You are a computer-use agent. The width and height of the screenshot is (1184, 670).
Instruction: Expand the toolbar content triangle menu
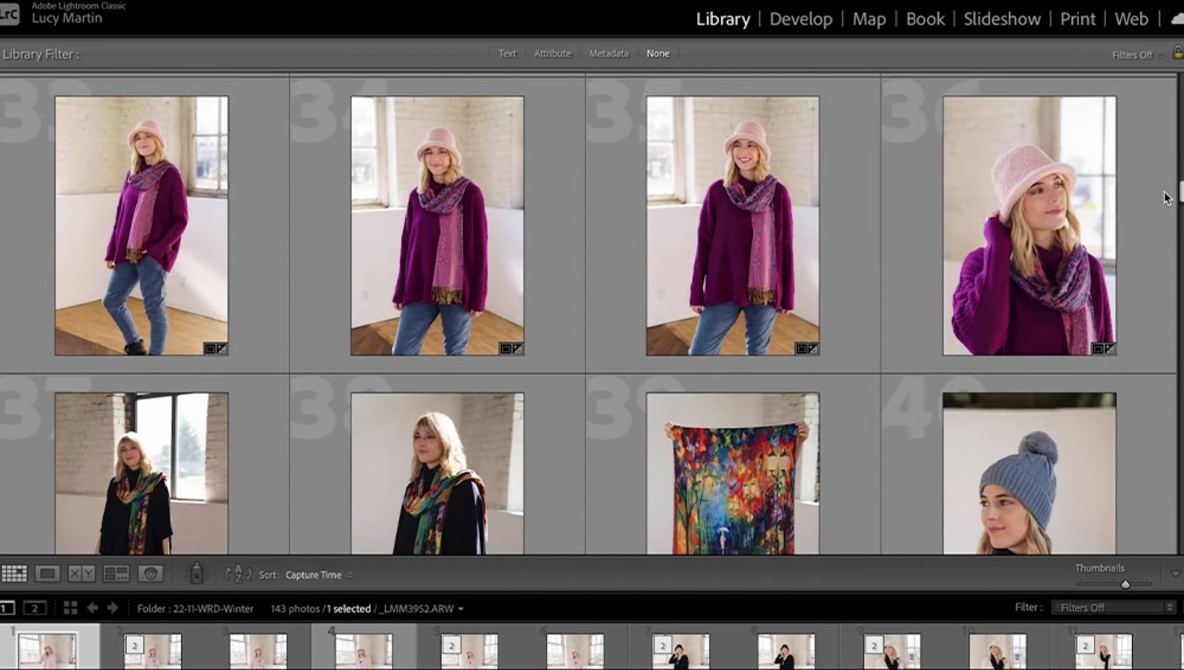point(1175,574)
